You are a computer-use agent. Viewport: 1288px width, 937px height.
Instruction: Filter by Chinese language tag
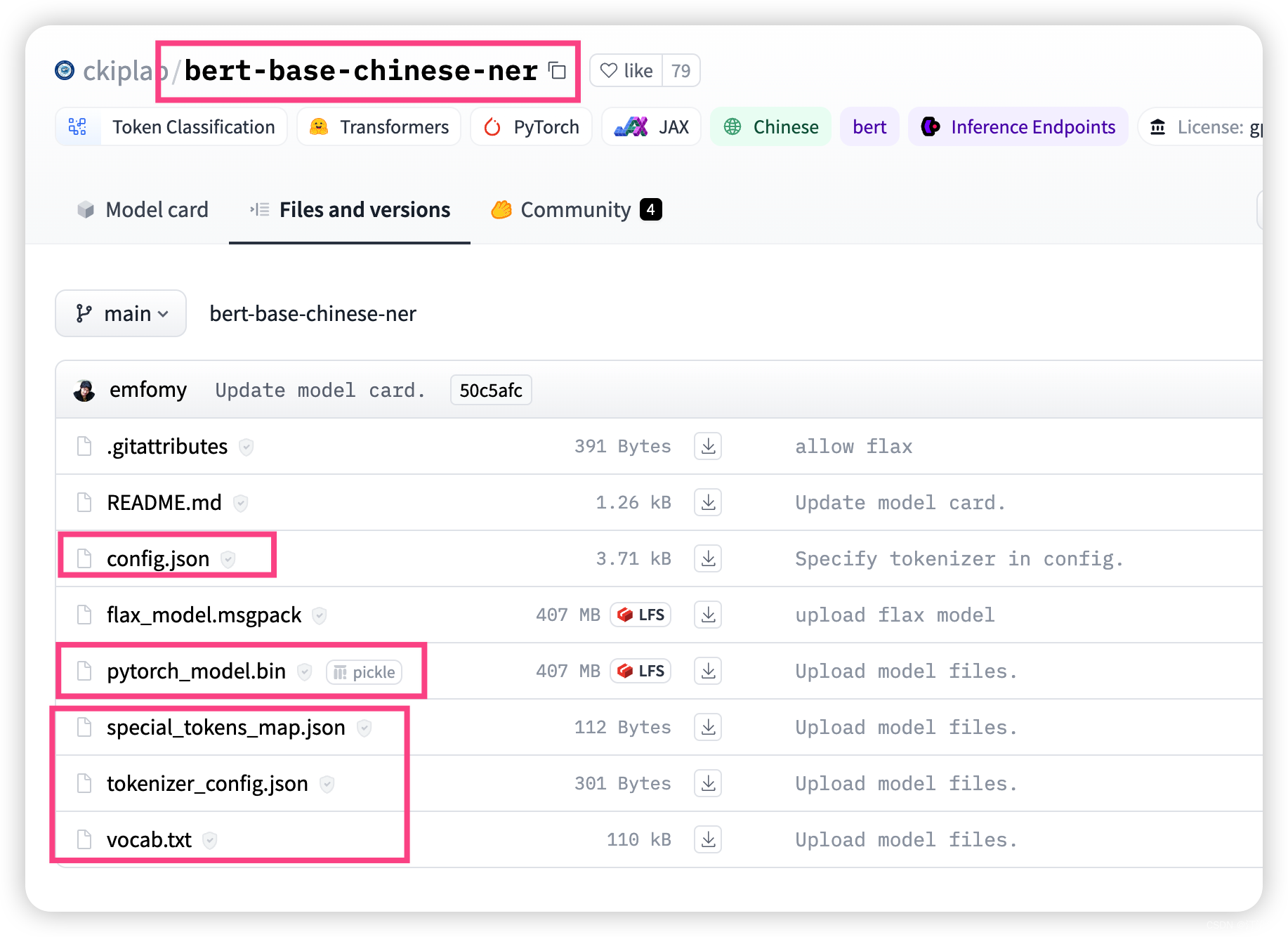[770, 126]
